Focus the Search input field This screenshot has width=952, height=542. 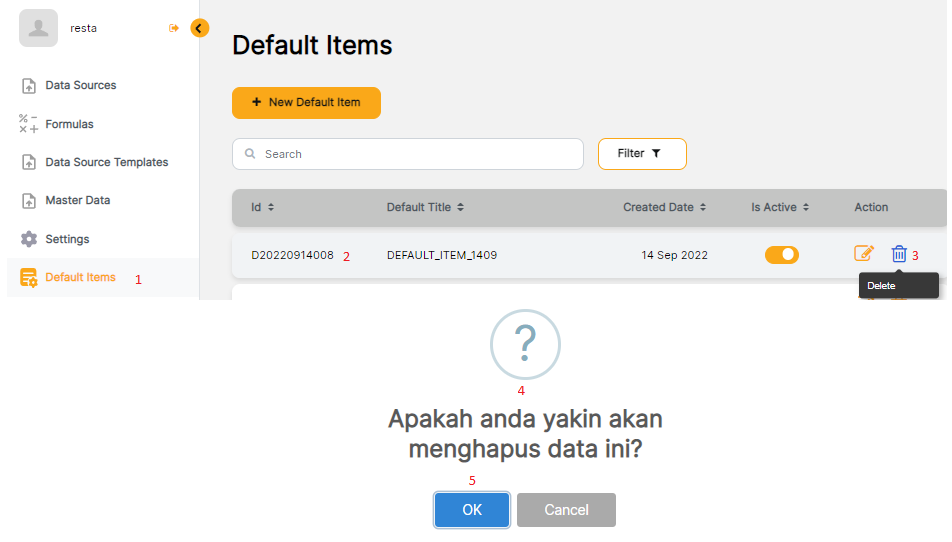click(408, 154)
